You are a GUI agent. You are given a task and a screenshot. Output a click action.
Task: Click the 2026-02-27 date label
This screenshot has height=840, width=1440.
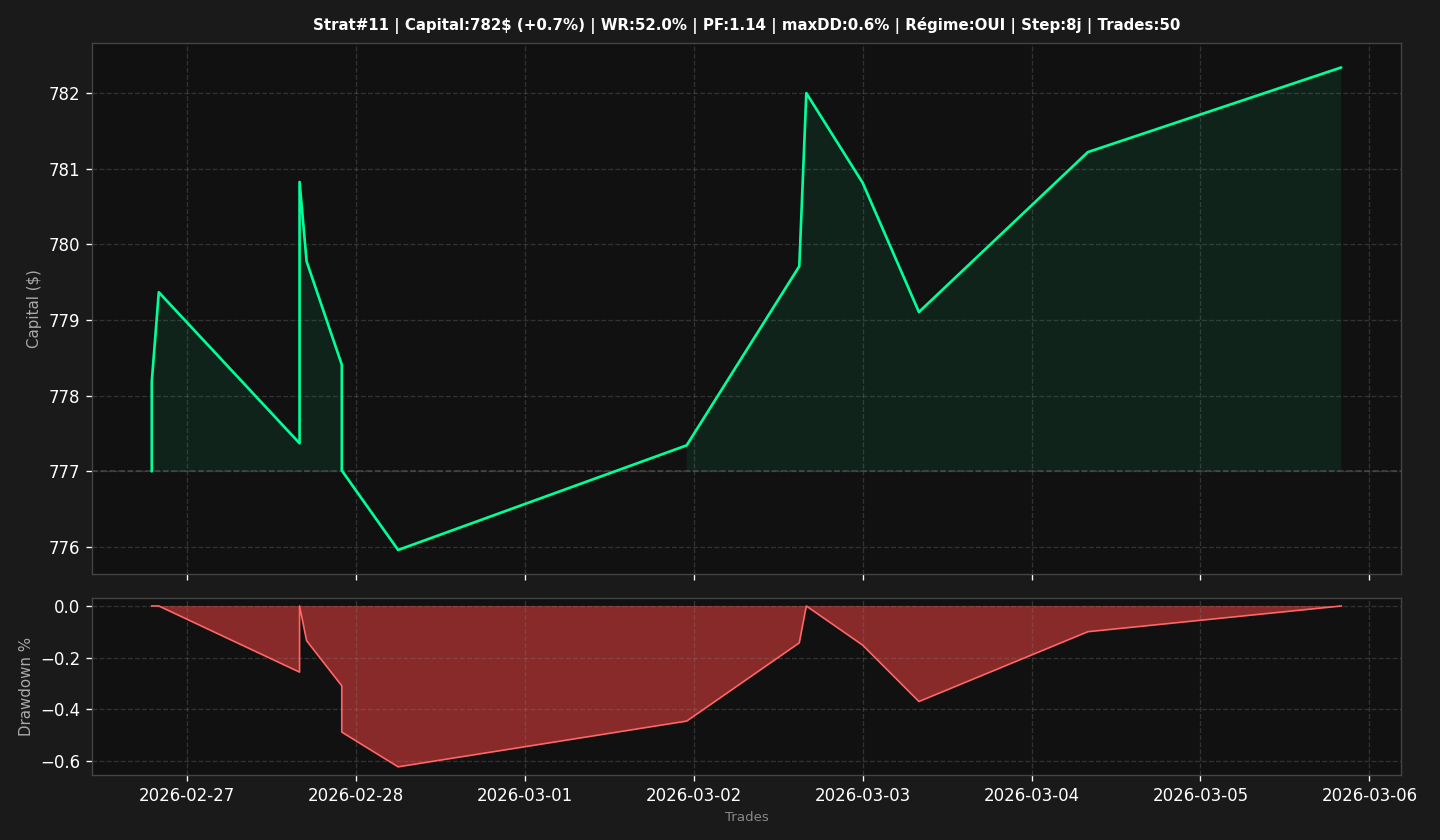pyautogui.click(x=187, y=796)
